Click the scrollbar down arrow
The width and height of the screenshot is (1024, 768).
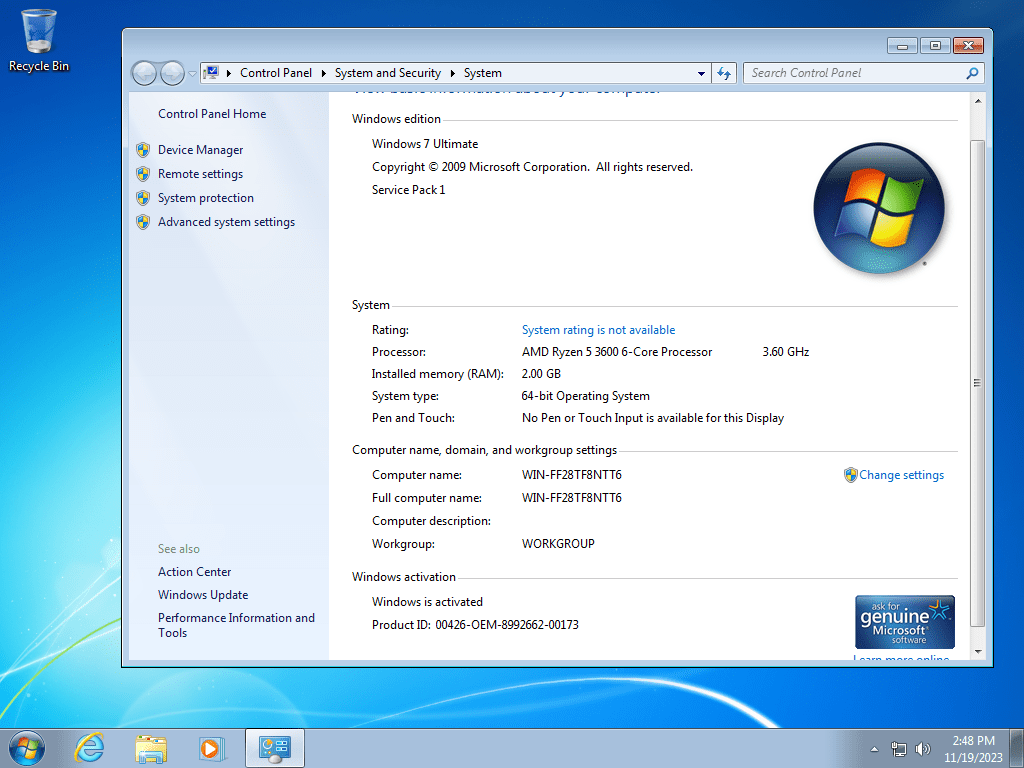pos(978,651)
